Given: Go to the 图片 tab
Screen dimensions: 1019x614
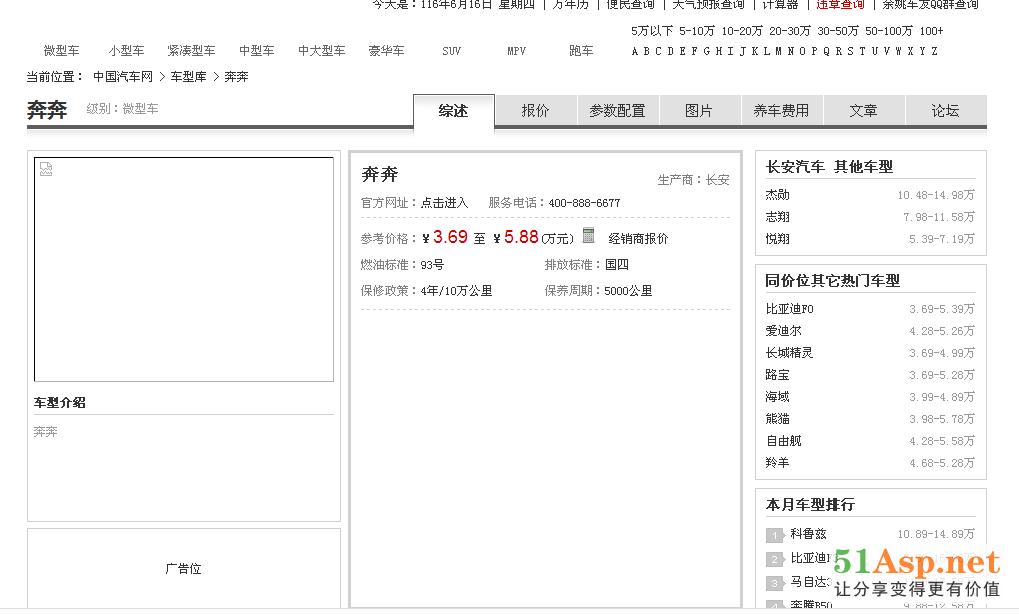Looking at the screenshot, I should point(699,110).
